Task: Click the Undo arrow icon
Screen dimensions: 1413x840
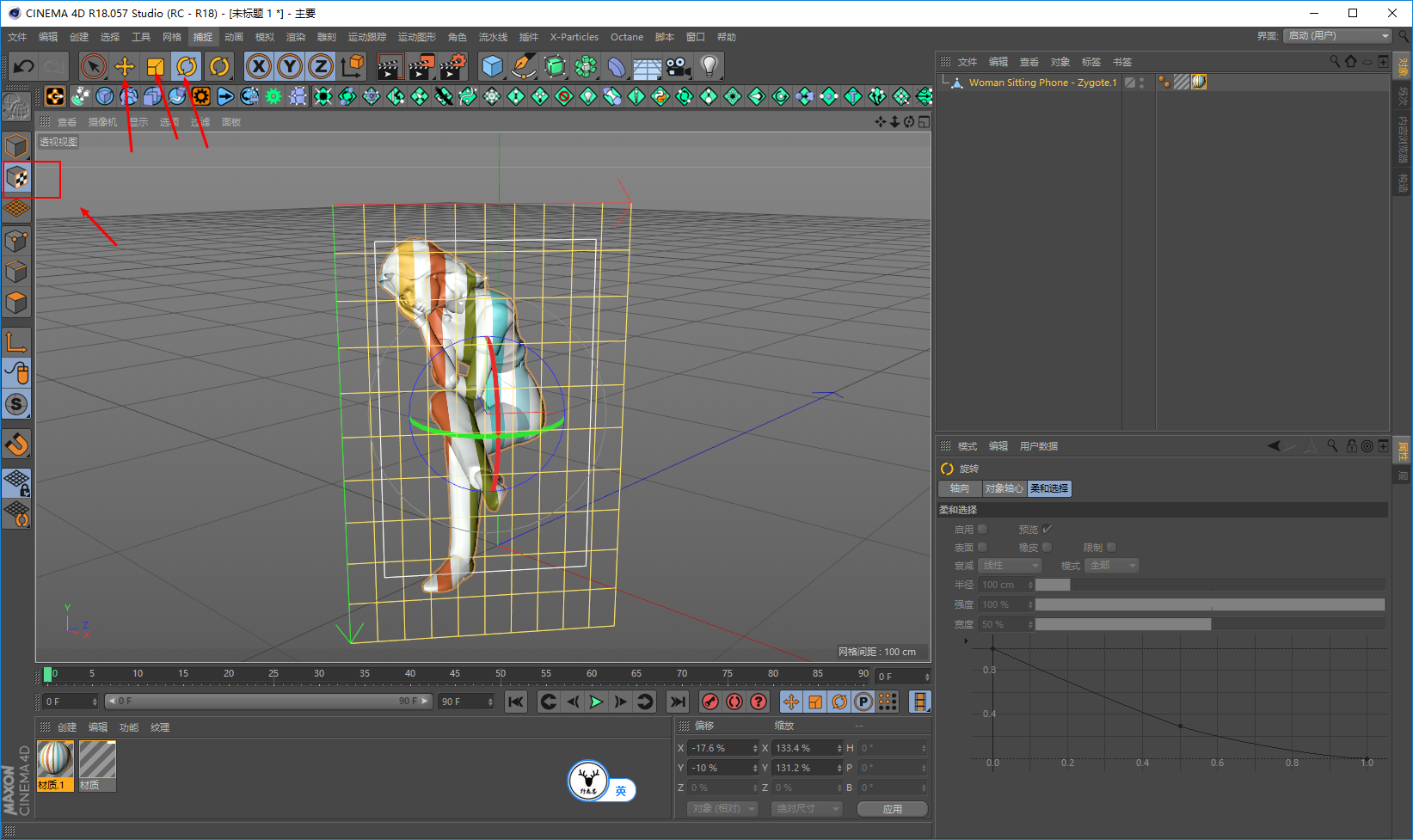Action: click(24, 66)
